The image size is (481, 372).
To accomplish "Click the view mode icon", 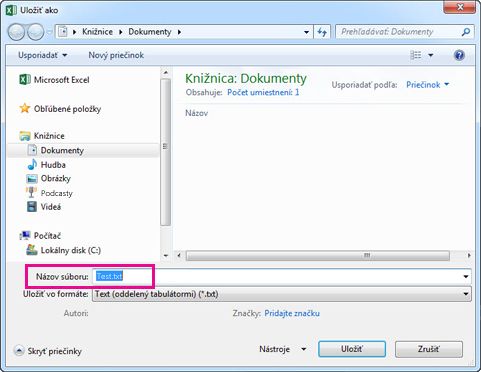I will coord(416,55).
